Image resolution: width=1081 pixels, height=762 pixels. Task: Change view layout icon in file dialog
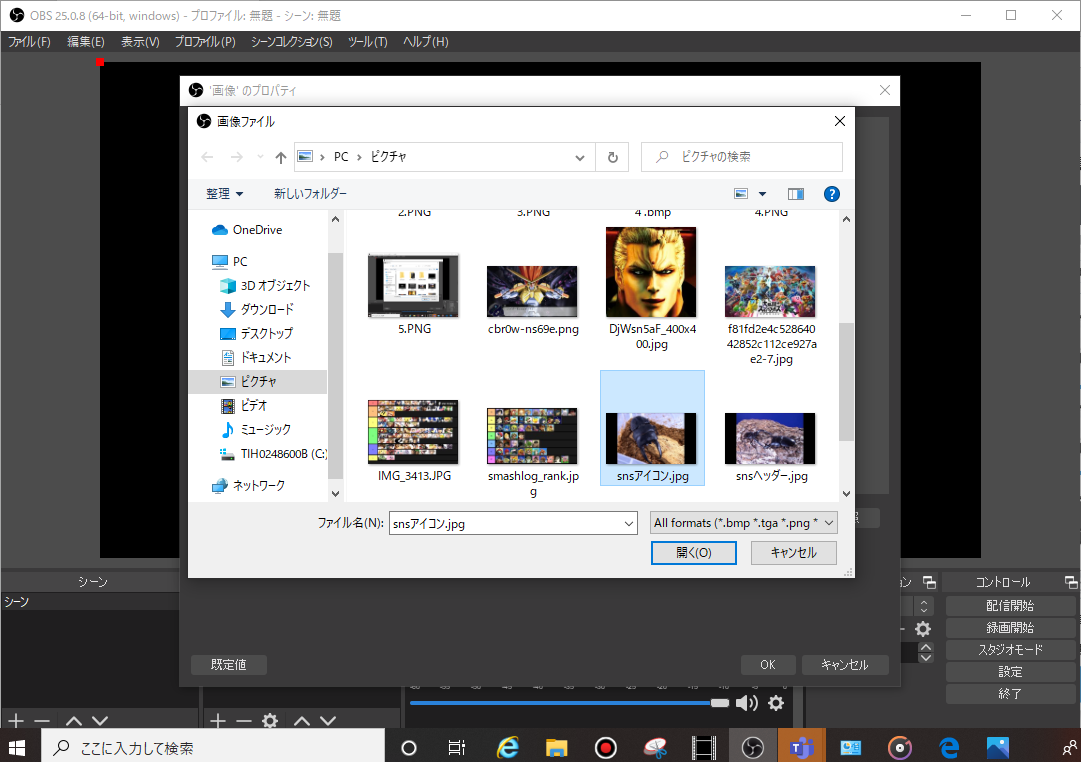pyautogui.click(x=741, y=194)
